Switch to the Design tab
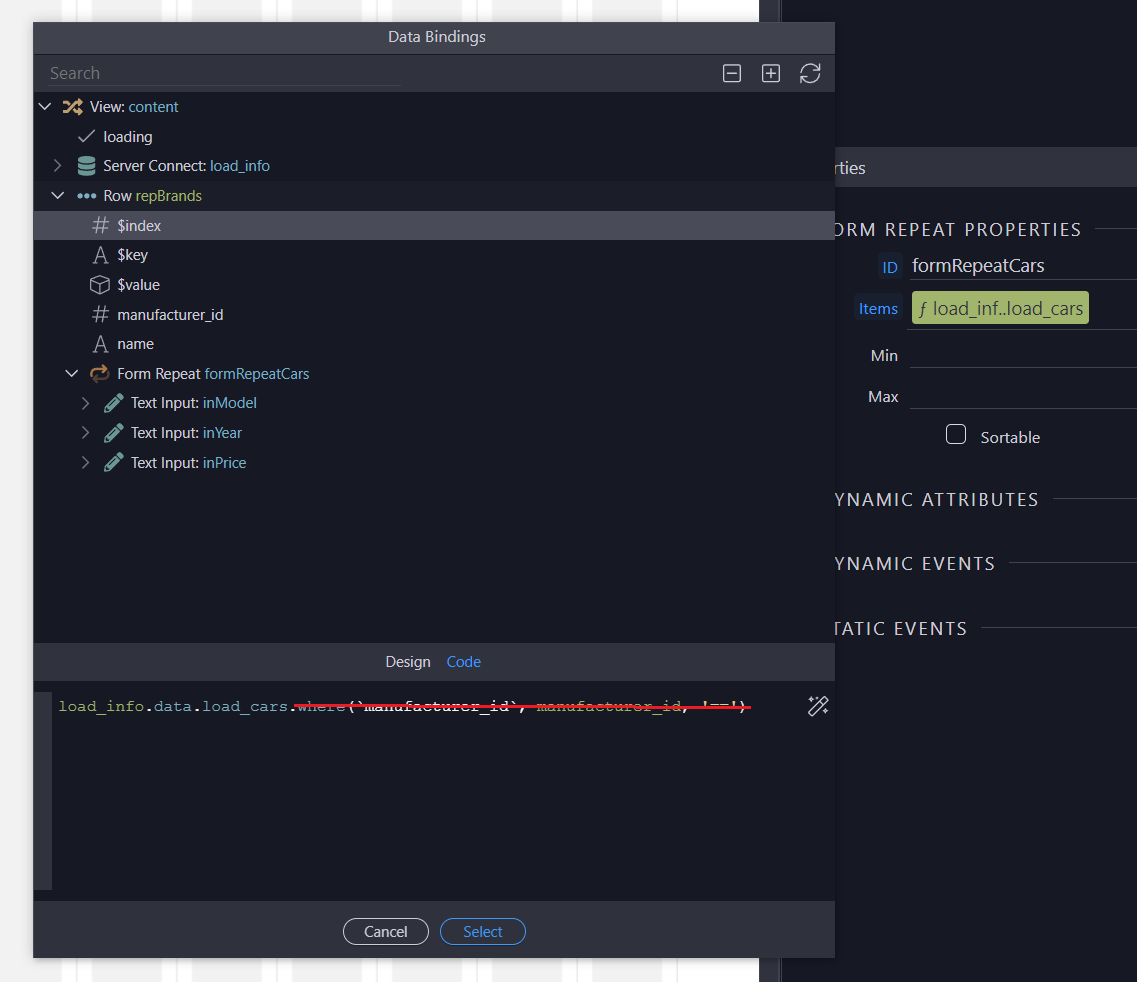The width and height of the screenshot is (1137, 982). (407, 662)
